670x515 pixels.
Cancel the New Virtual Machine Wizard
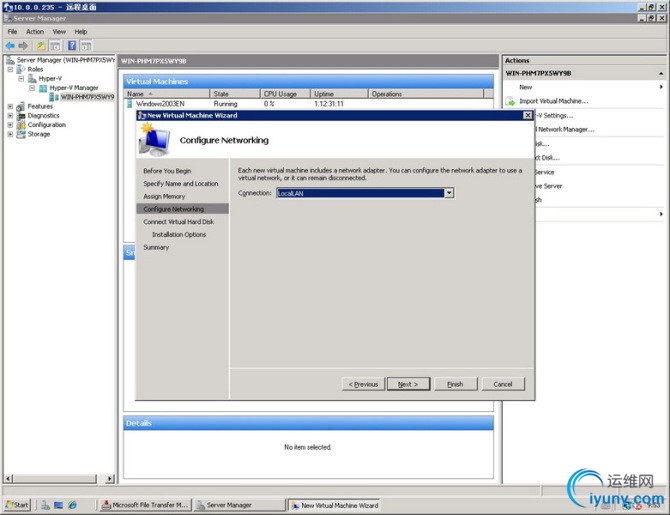tap(503, 384)
